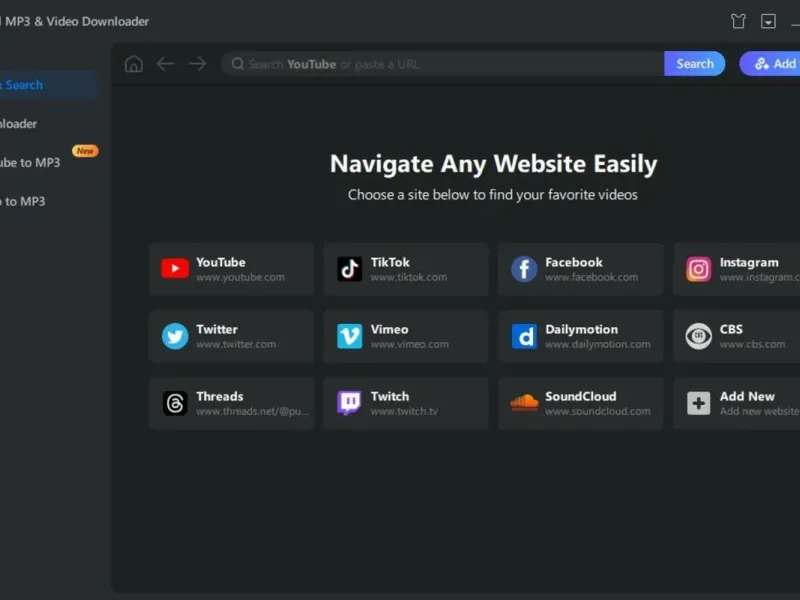800x600 pixels.
Task: Click the Vimeo title text
Action: coord(389,330)
